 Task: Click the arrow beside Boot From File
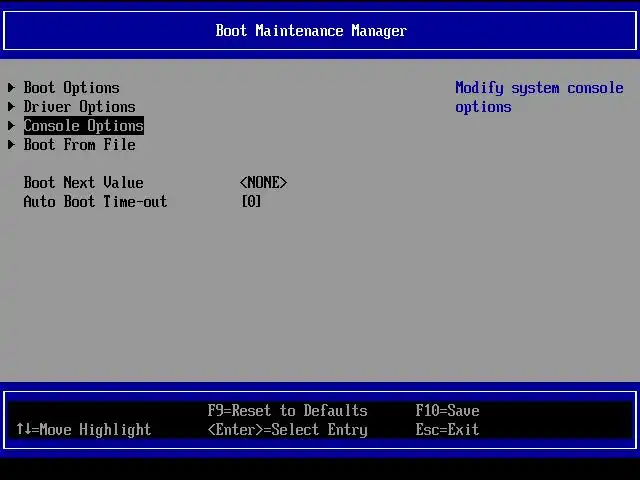click(x=11, y=144)
